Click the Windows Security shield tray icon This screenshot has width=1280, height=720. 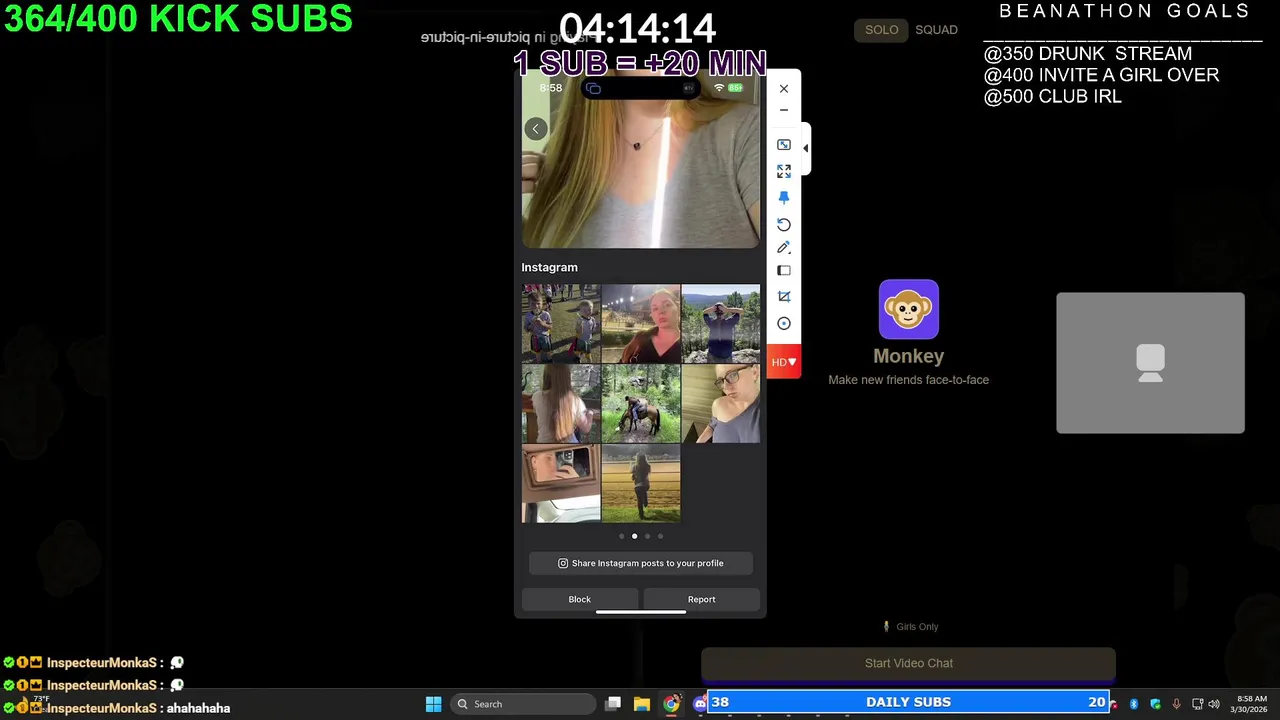(1155, 704)
